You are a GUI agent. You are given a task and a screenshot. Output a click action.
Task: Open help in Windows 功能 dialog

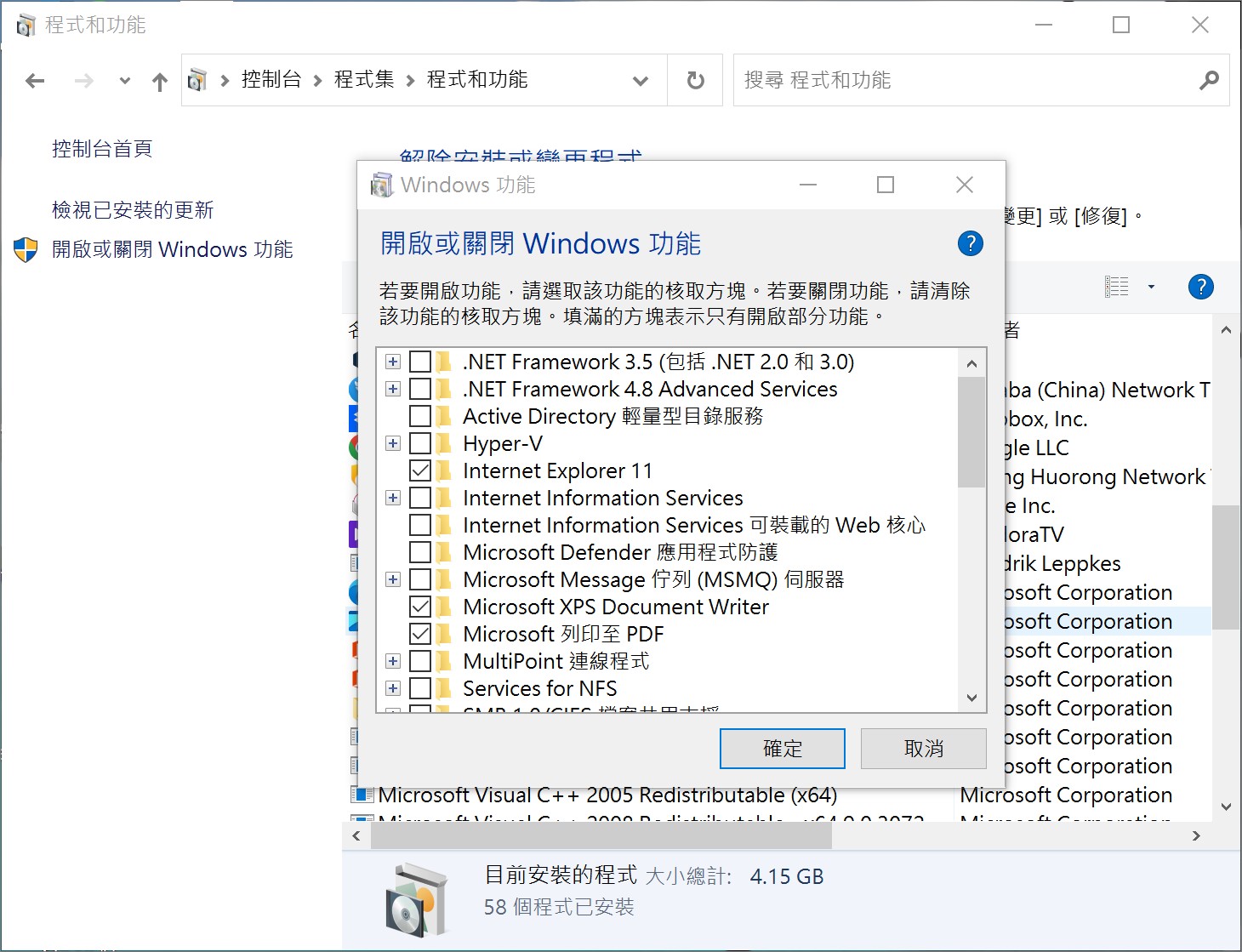pyautogui.click(x=971, y=243)
